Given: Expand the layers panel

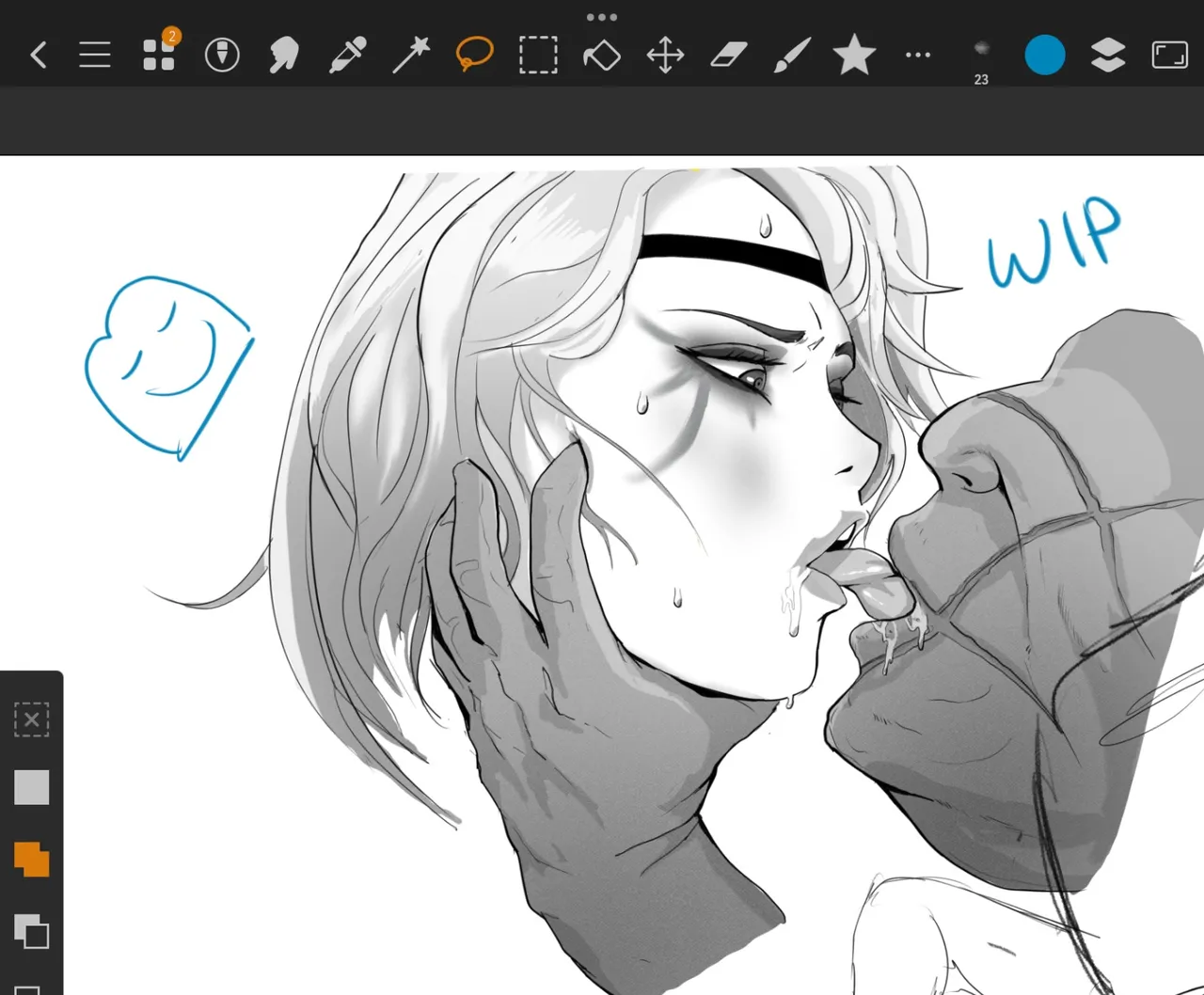Looking at the screenshot, I should [x=1108, y=55].
